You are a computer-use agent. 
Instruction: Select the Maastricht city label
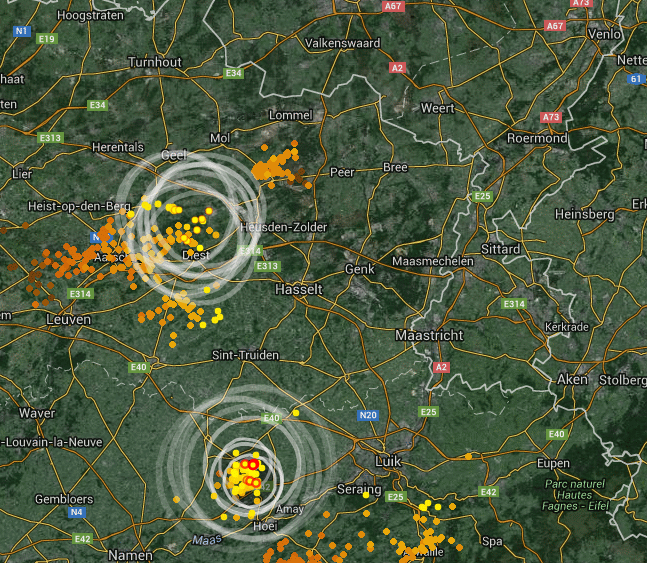429,335
